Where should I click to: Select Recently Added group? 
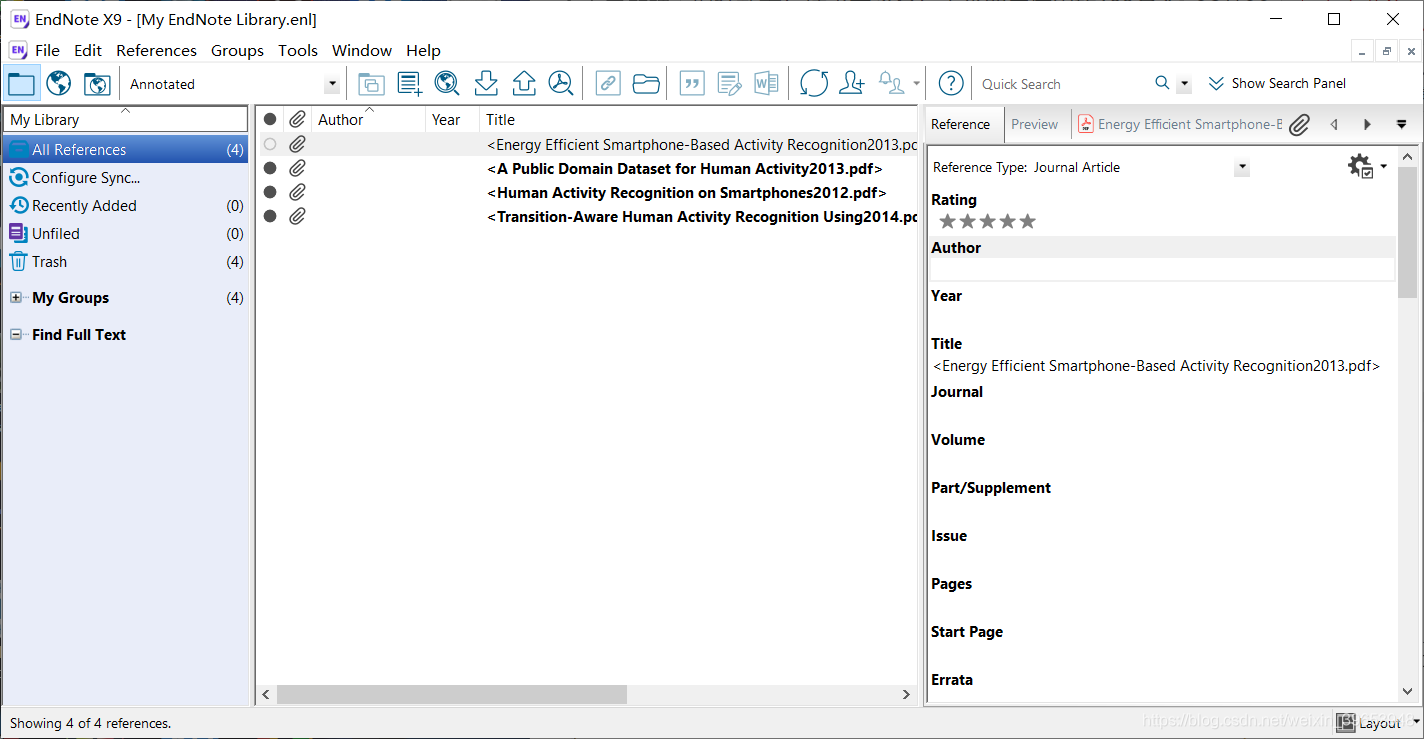click(126, 206)
